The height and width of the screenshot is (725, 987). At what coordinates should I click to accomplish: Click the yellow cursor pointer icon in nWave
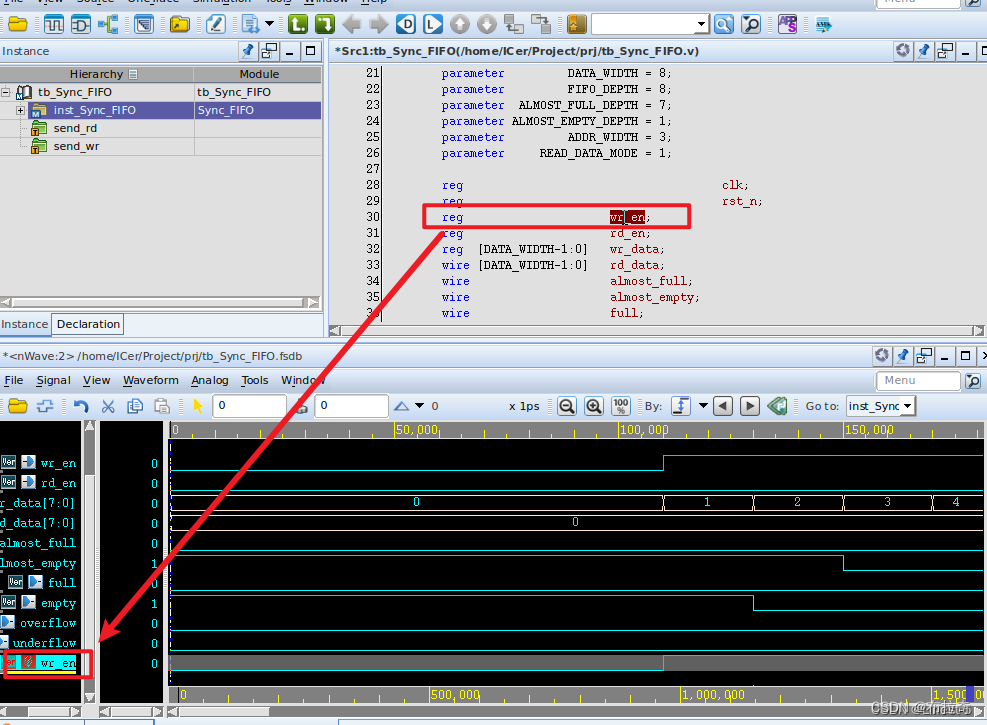198,406
